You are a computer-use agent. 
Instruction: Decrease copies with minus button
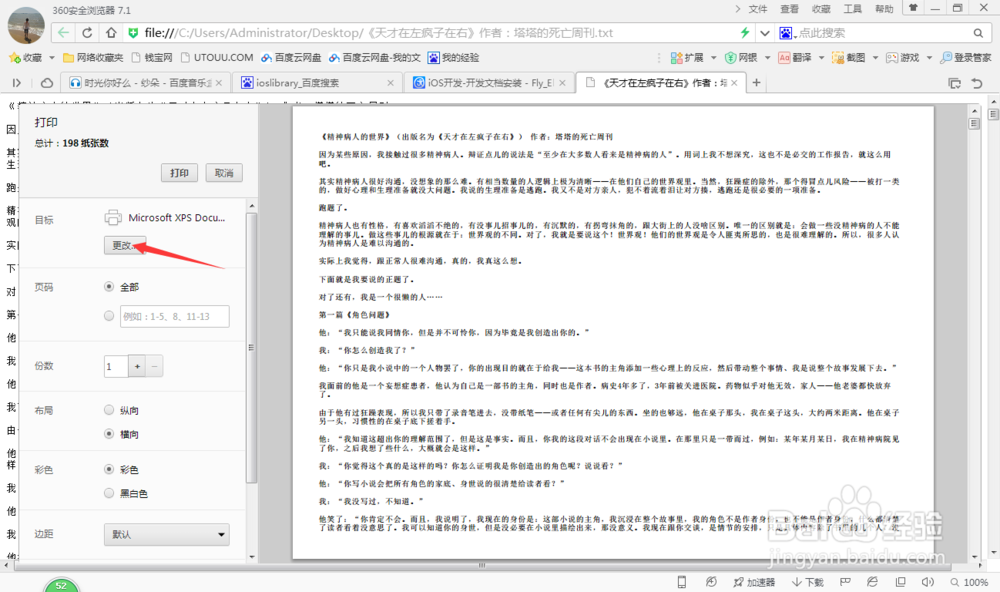pyautogui.click(x=154, y=366)
